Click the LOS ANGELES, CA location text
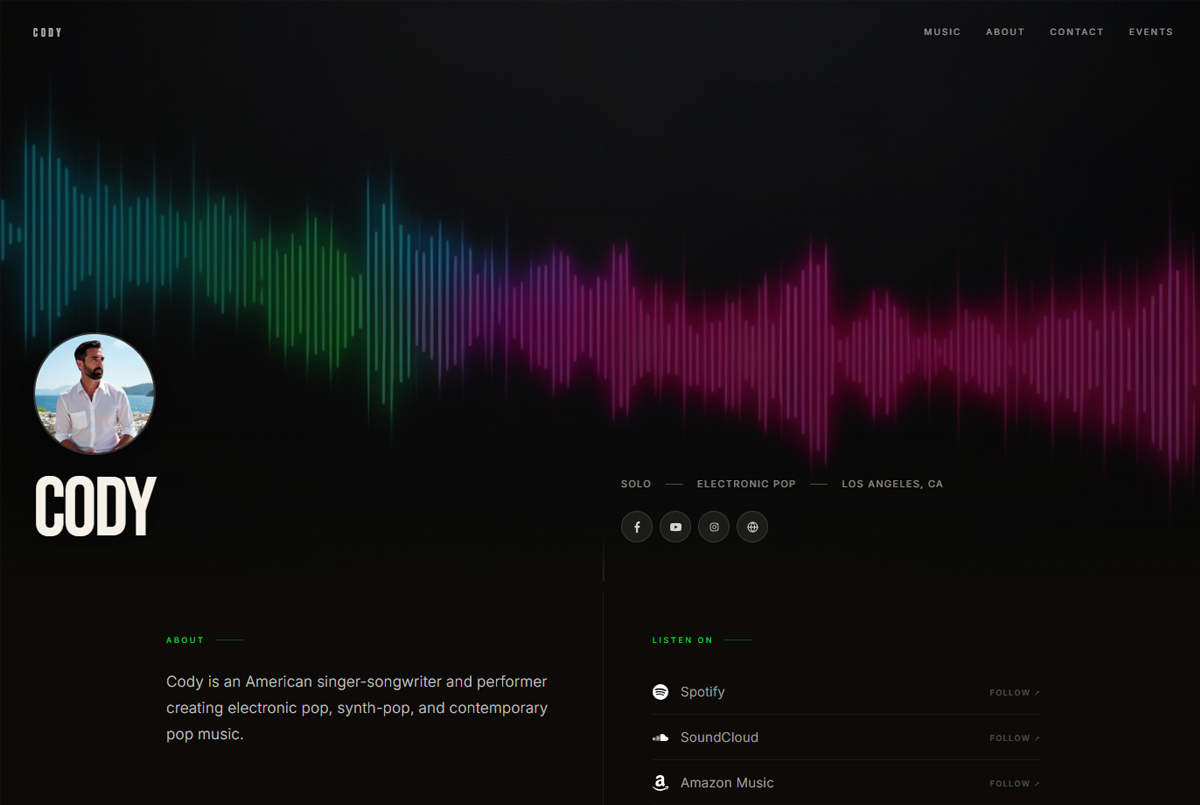1200x805 pixels. click(x=892, y=484)
